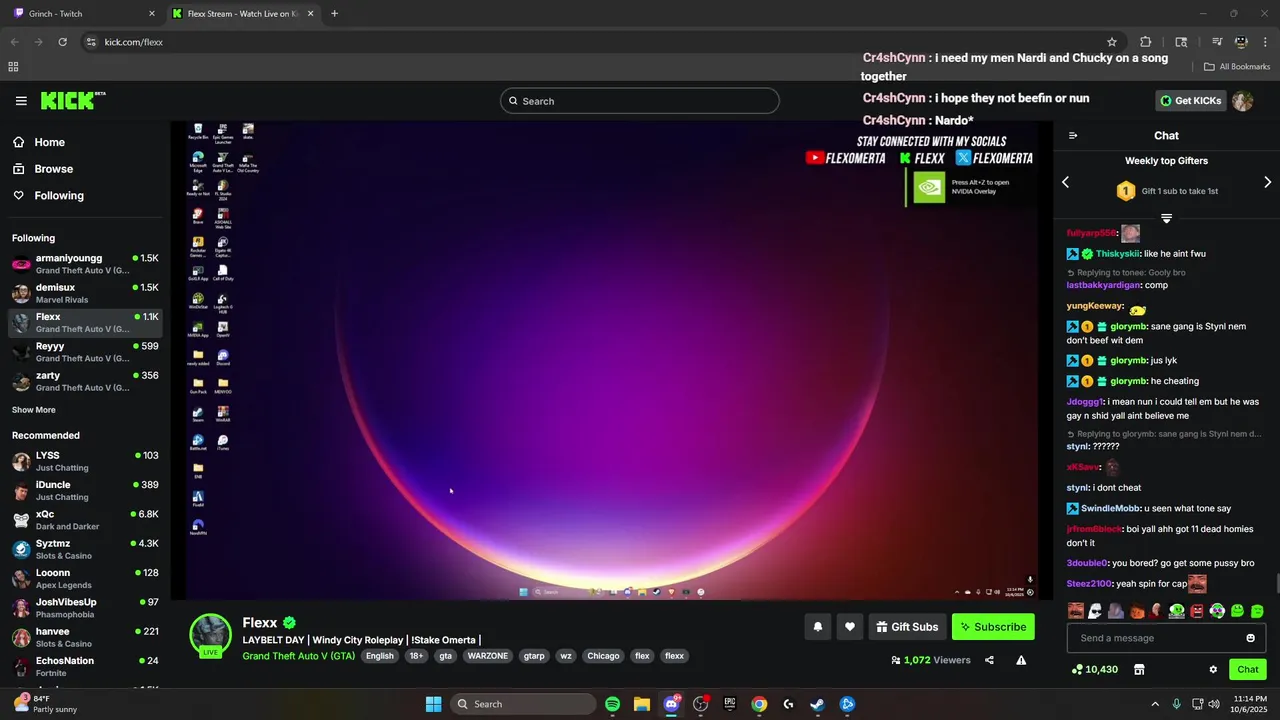Click the chat scrollbar
1280x720 pixels.
(1275, 583)
